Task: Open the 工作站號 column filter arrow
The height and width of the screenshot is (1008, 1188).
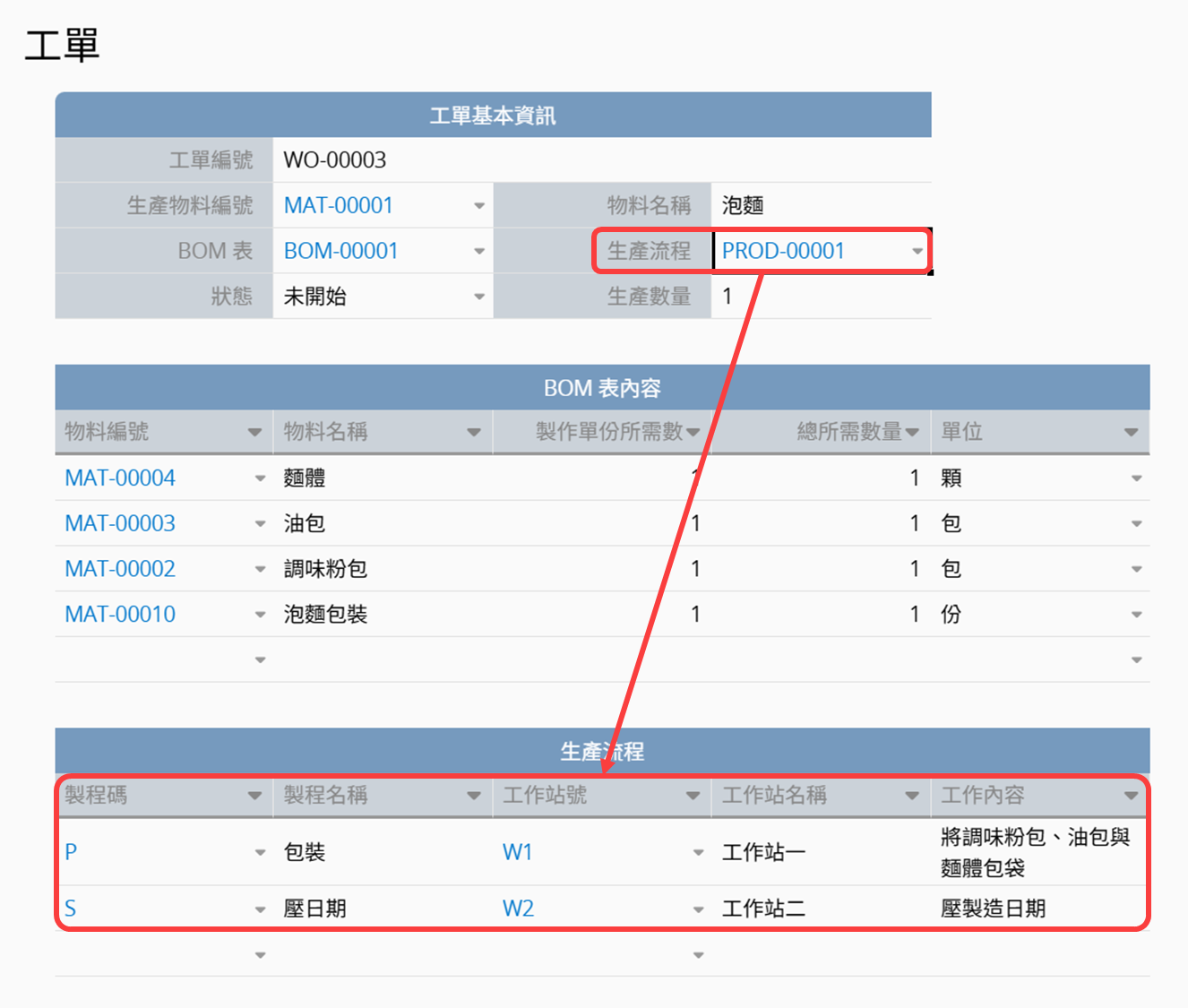Action: 693,796
